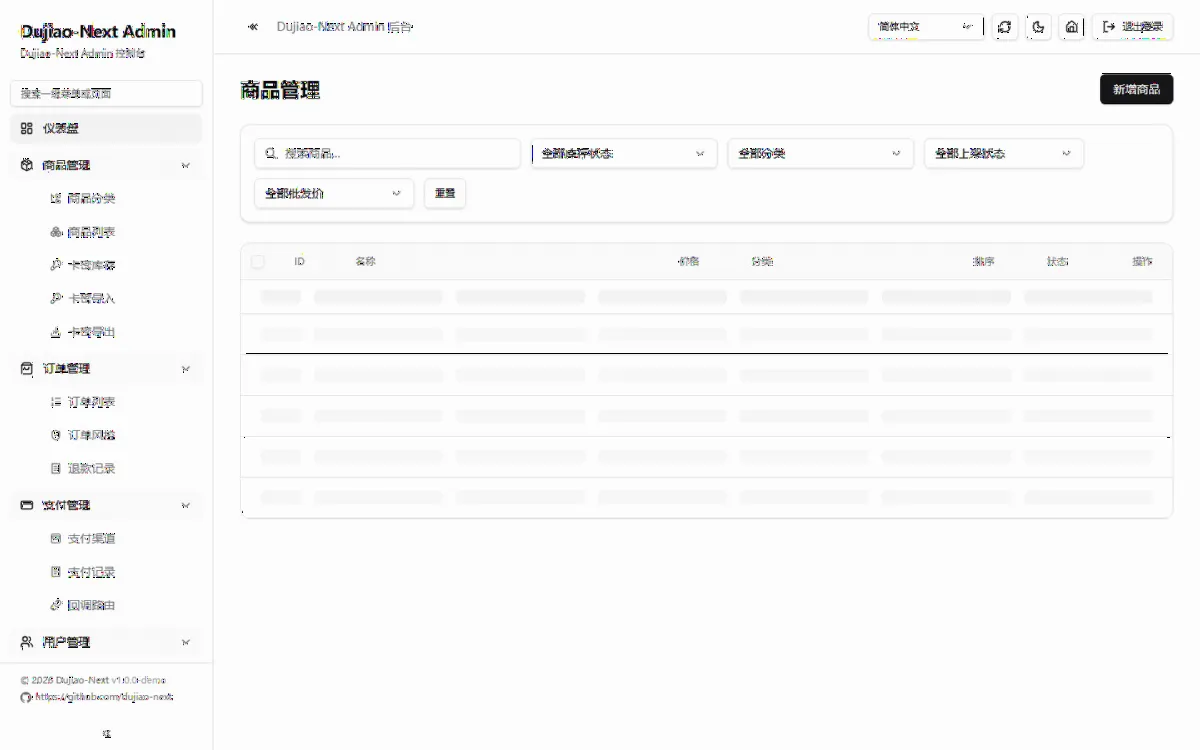This screenshot has width=1200, height=750.
Task: Click the list icon beside 订单列表
Action: 56,402
